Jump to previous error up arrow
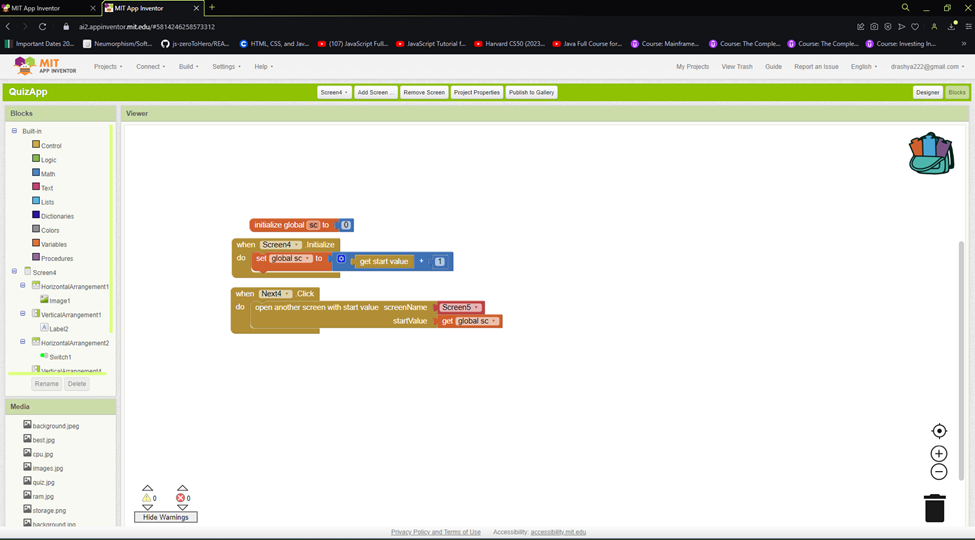This screenshot has height=540, width=975. (182, 488)
